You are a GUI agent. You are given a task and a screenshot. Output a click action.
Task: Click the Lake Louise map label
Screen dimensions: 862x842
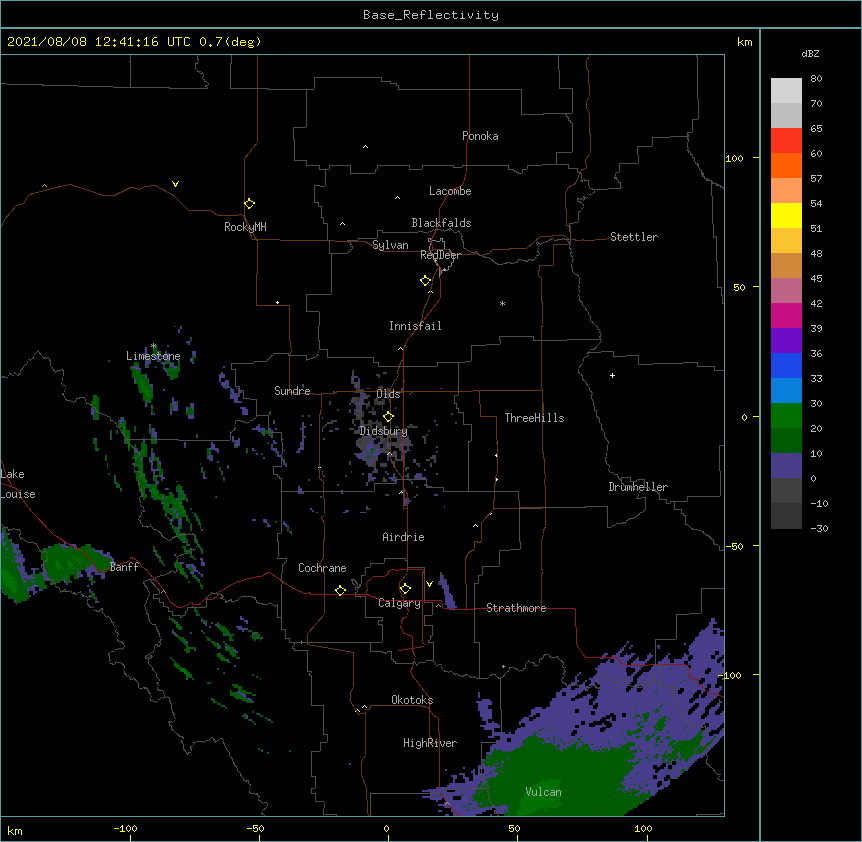[18, 484]
